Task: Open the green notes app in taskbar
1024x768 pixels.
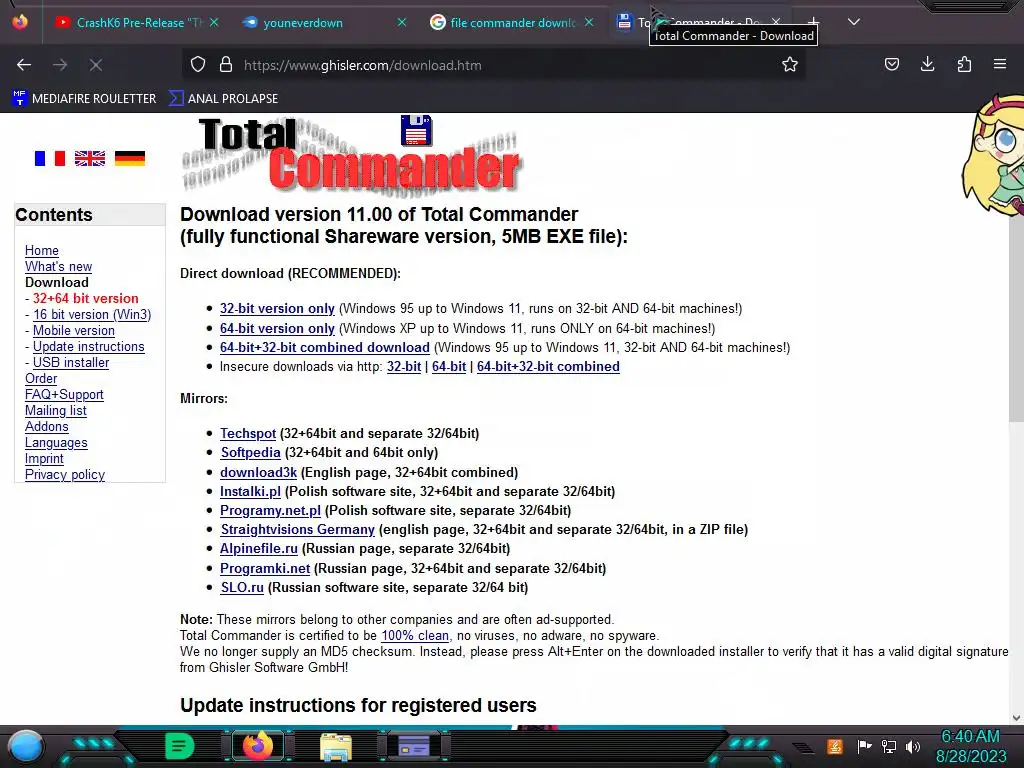Action: pyautogui.click(x=180, y=746)
